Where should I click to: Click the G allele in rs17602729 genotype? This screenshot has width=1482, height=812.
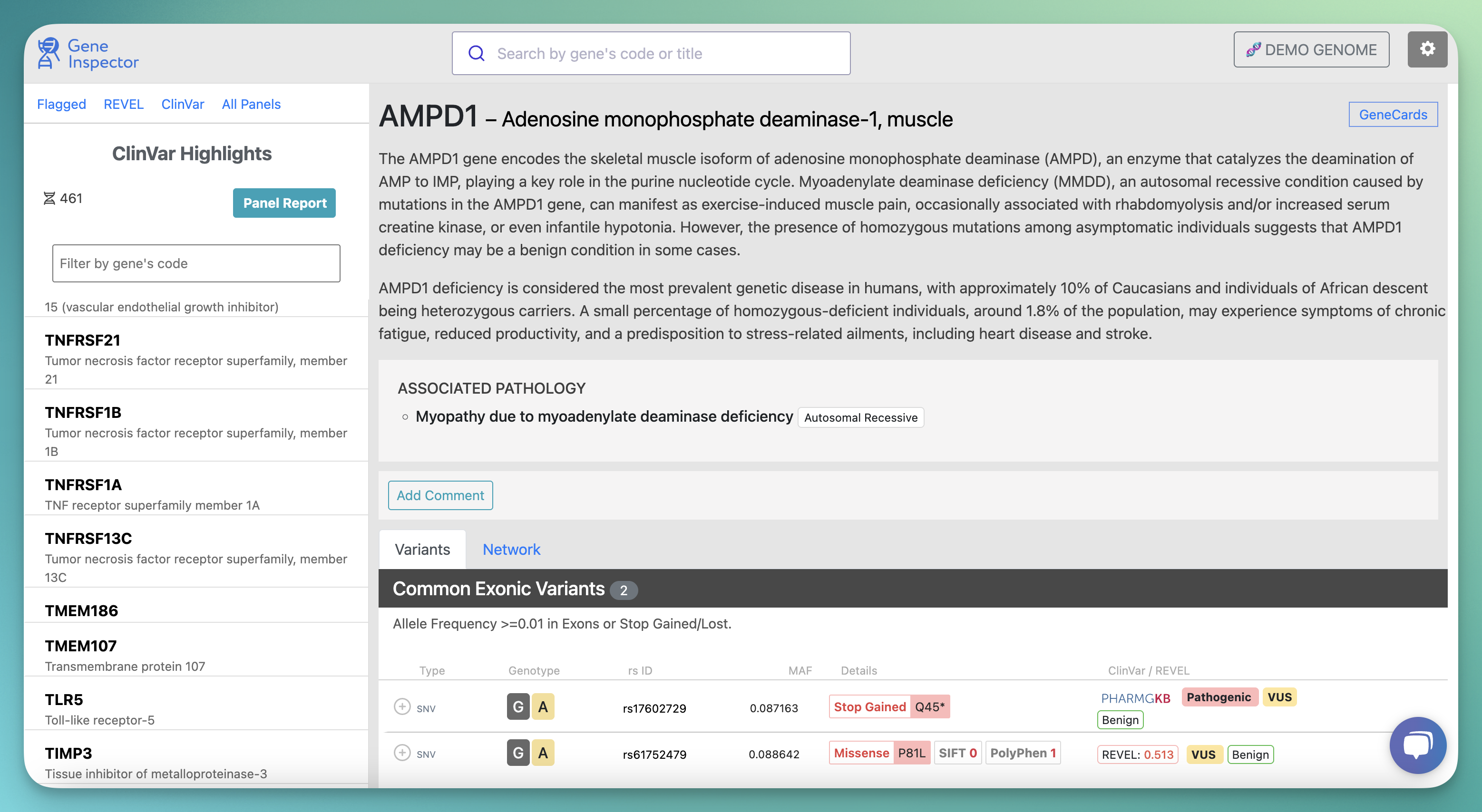(518, 707)
